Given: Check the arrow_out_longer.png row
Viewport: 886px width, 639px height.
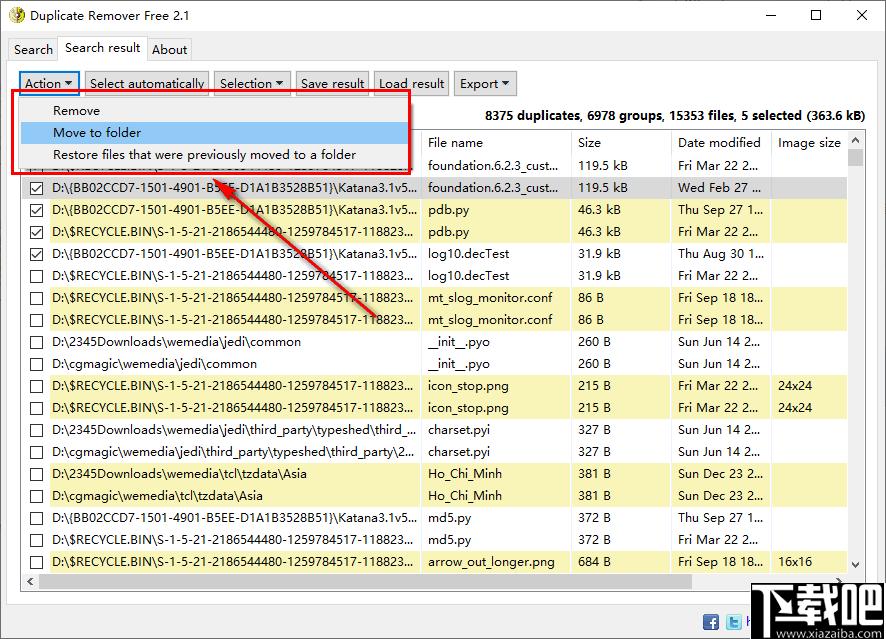Looking at the screenshot, I should [x=36, y=563].
